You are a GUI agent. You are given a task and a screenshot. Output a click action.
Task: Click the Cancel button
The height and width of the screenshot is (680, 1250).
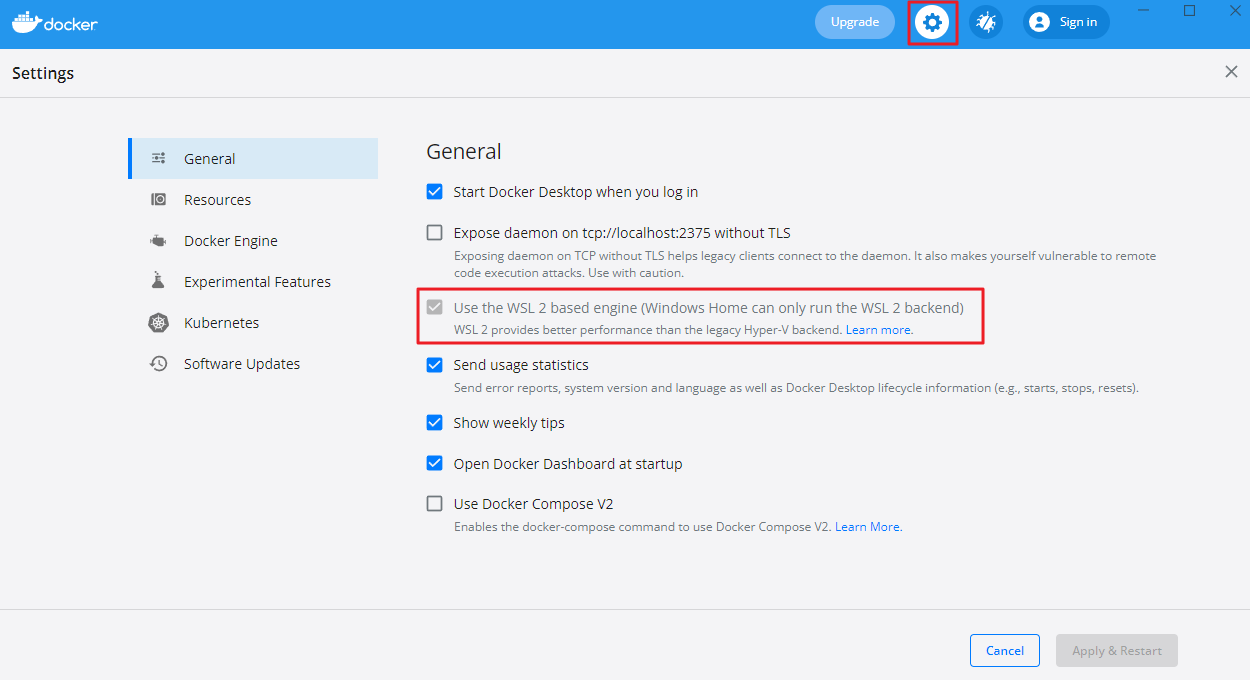pos(1005,650)
